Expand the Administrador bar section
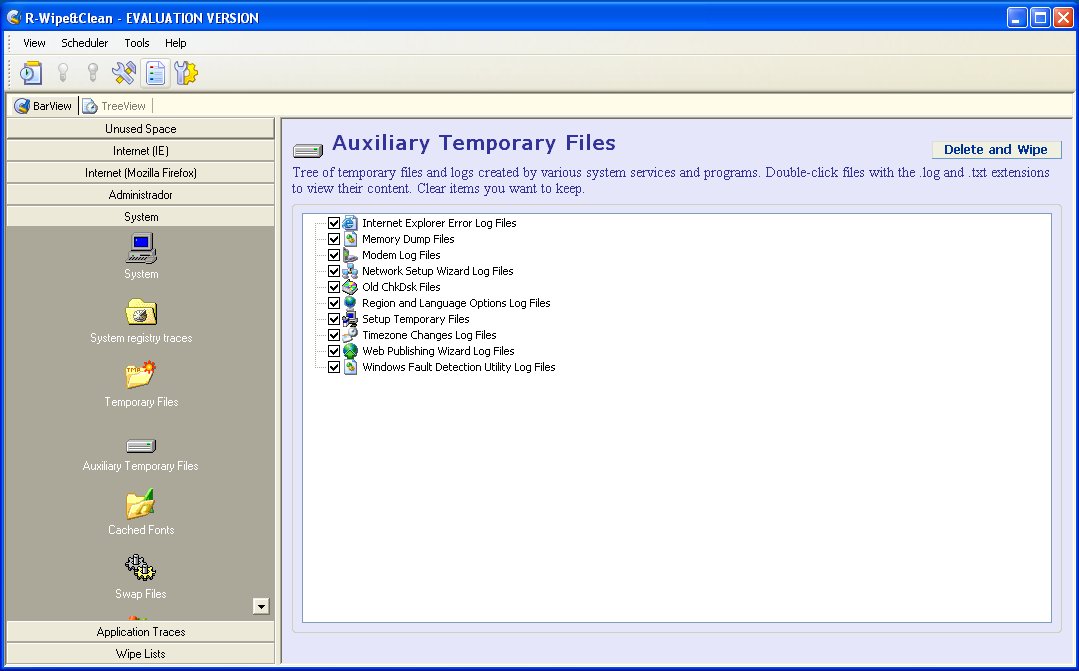The height and width of the screenshot is (671, 1079). point(140,195)
